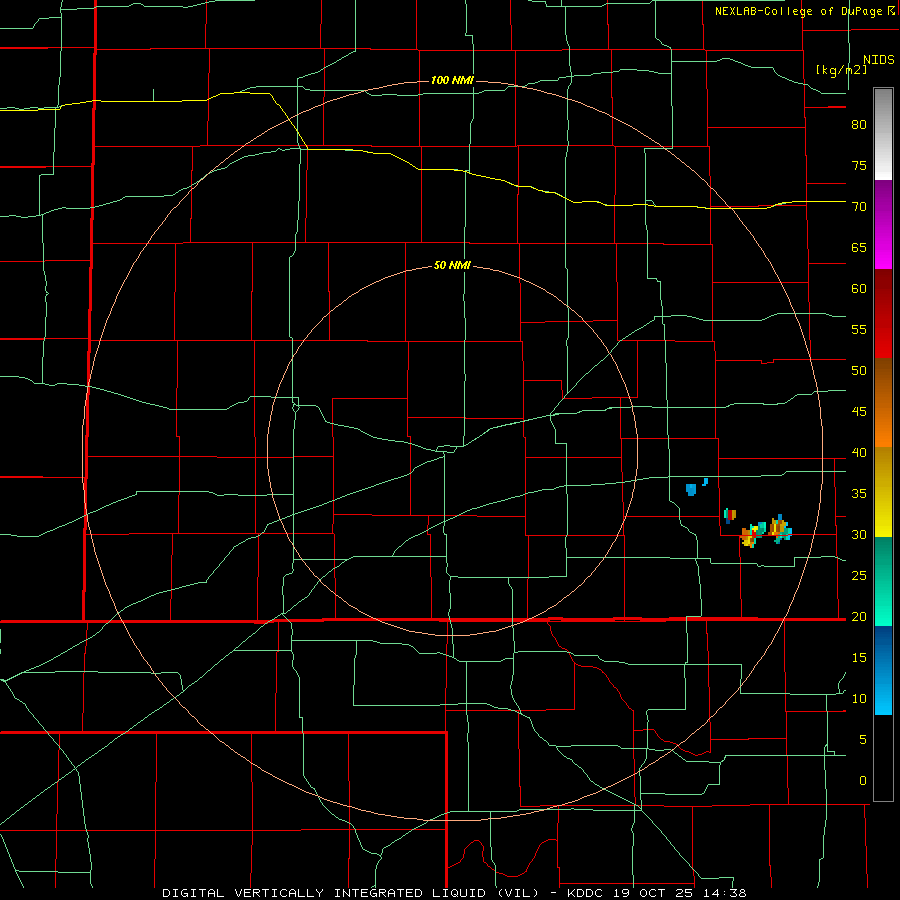This screenshot has width=900, height=900.
Task: Click the scale value 40
Action: pyautogui.click(x=859, y=452)
